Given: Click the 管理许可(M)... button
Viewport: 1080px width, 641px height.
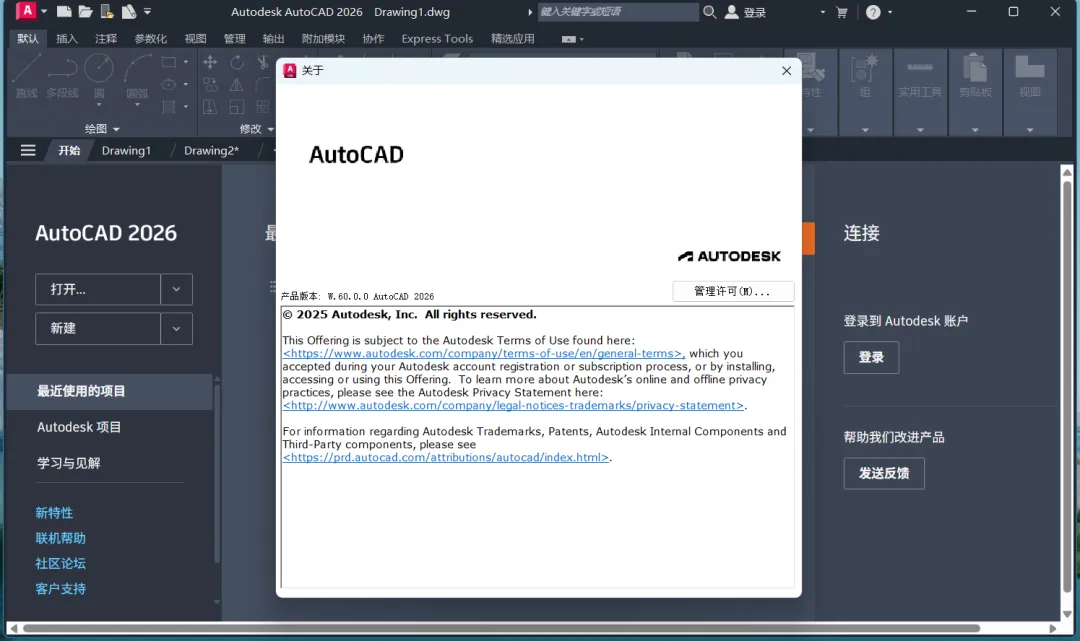Looking at the screenshot, I should [733, 291].
